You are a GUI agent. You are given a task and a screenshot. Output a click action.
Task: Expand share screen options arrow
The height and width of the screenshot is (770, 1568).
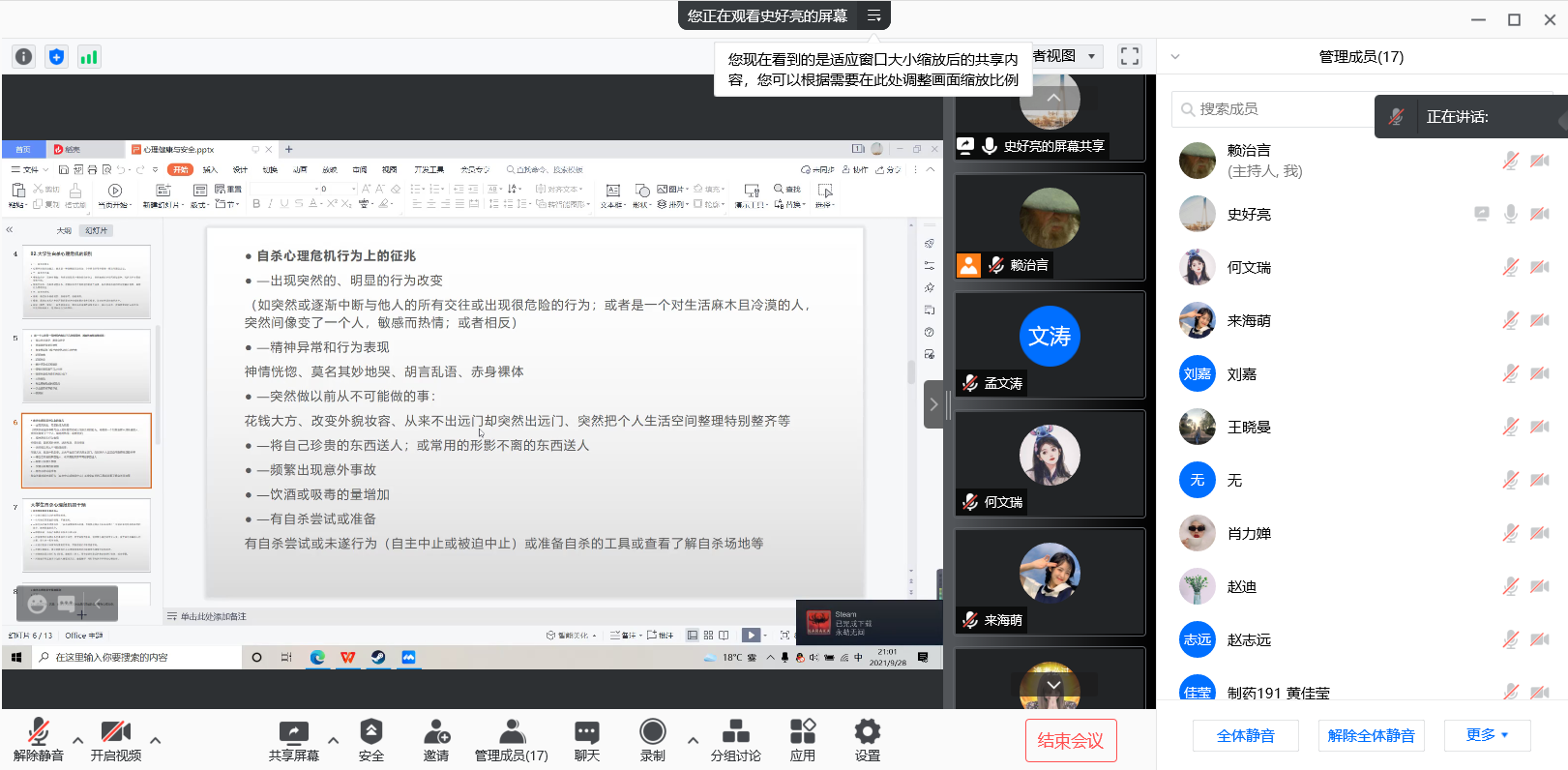(x=334, y=740)
